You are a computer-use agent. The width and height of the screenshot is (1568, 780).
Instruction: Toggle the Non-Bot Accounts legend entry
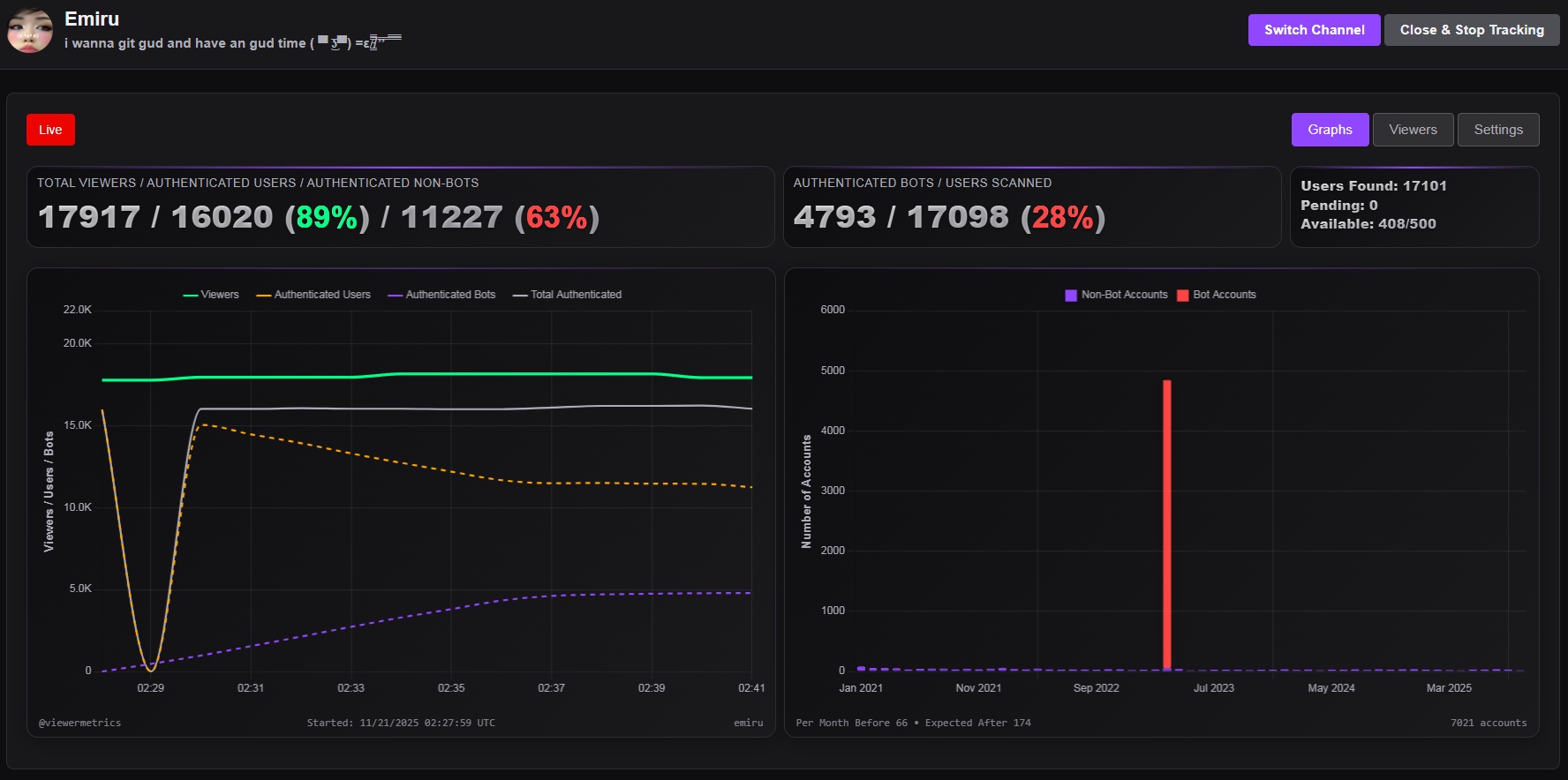click(x=1116, y=295)
